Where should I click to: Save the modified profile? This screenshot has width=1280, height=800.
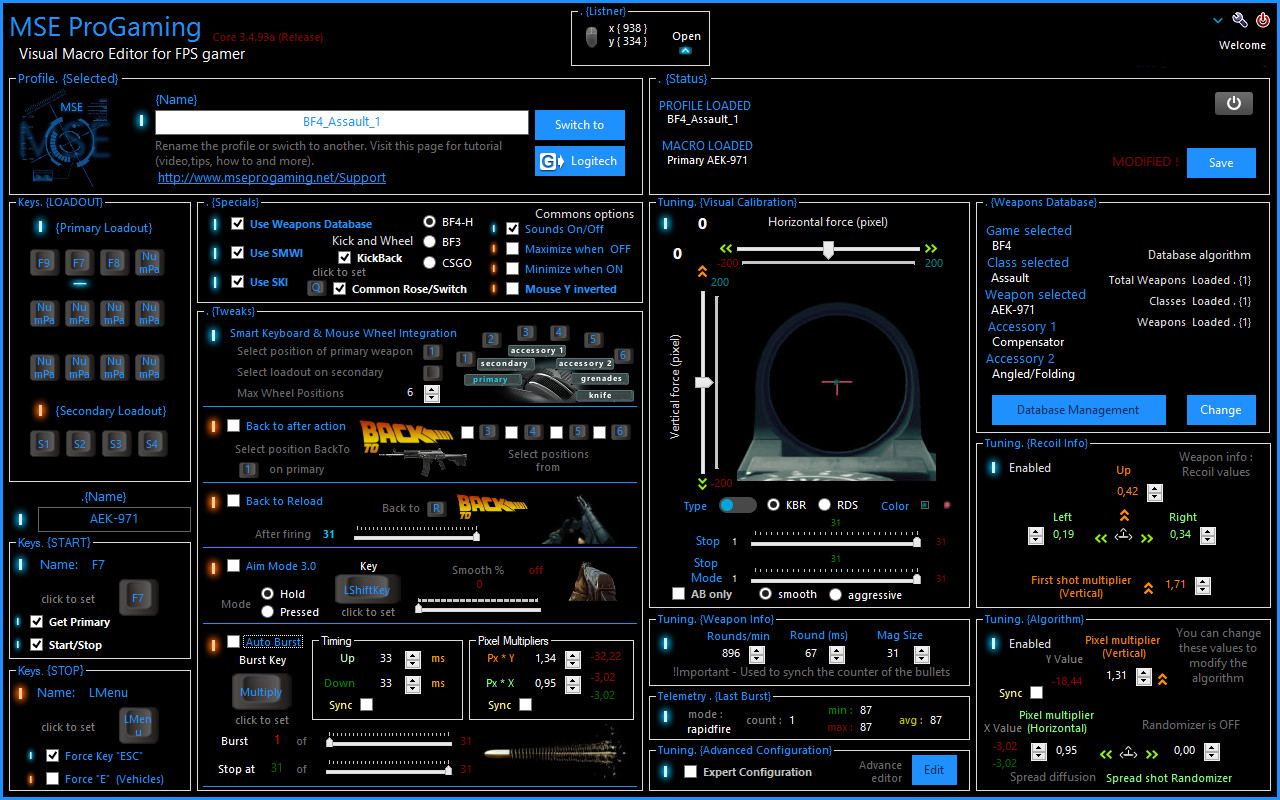coord(1221,163)
